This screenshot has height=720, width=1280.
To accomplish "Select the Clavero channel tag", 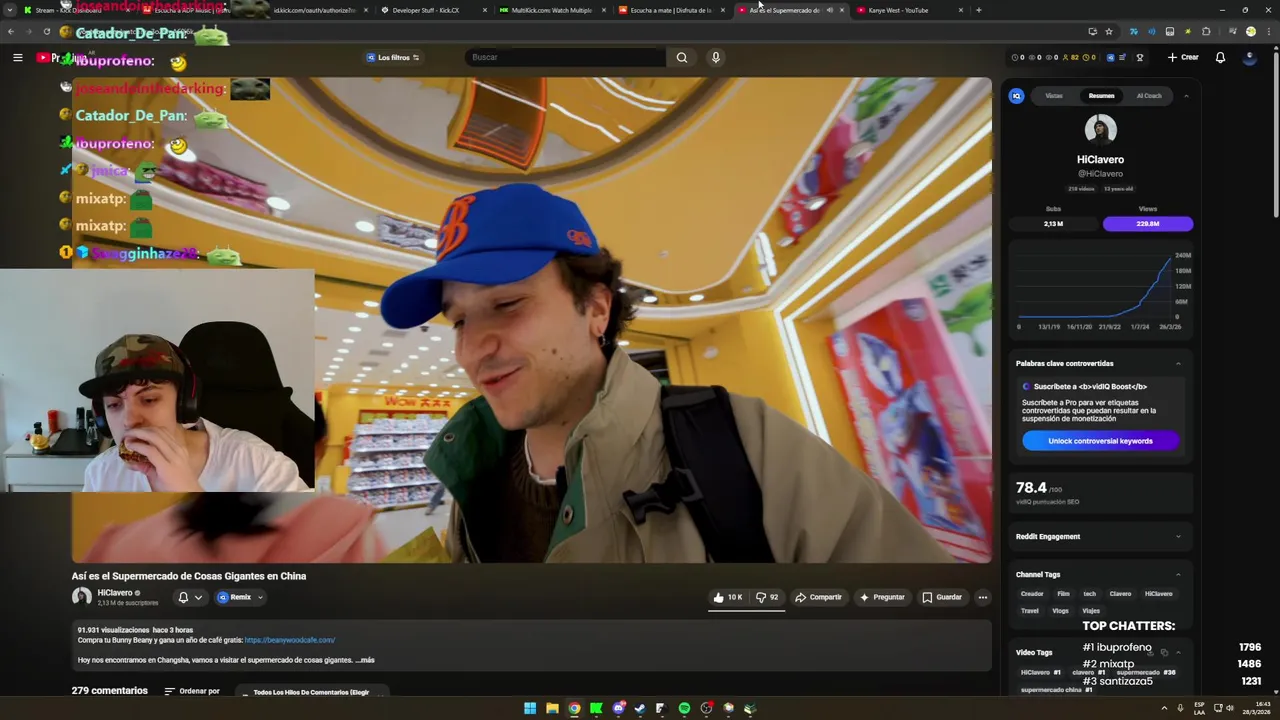I will pyautogui.click(x=1120, y=594).
